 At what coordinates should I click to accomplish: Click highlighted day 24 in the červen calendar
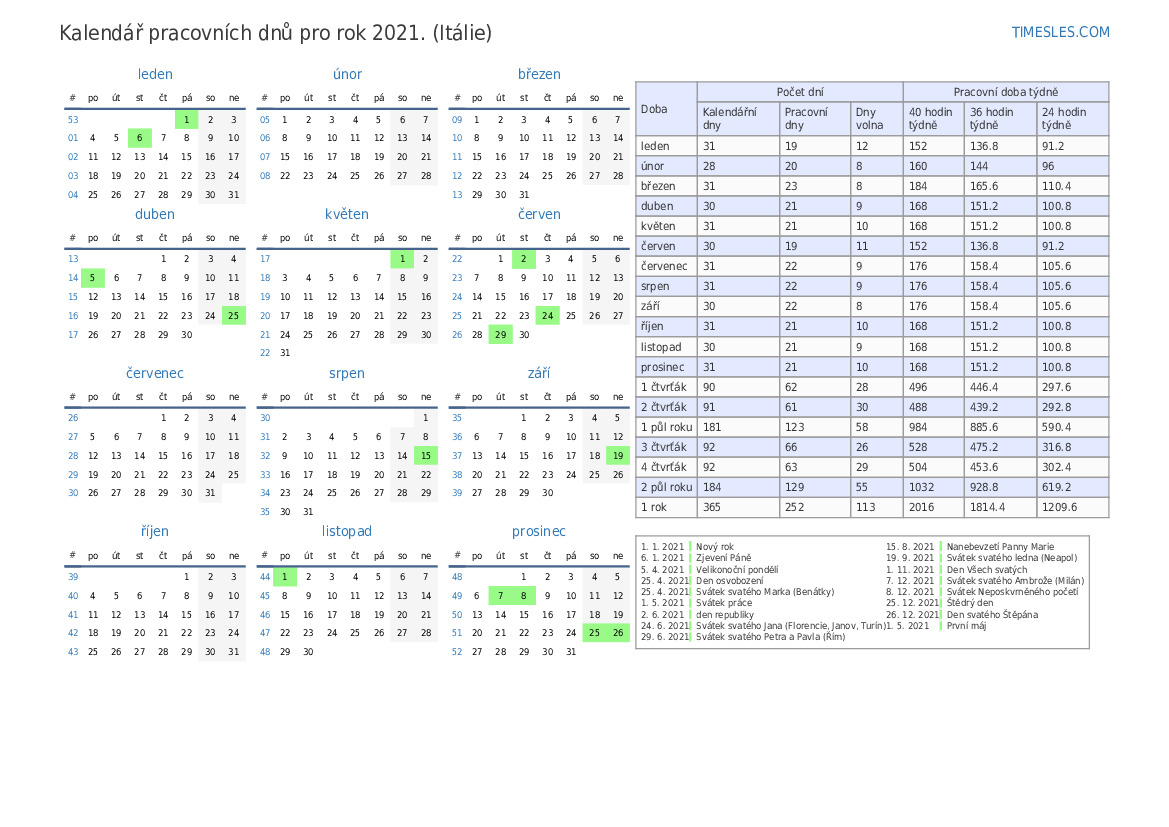[547, 315]
